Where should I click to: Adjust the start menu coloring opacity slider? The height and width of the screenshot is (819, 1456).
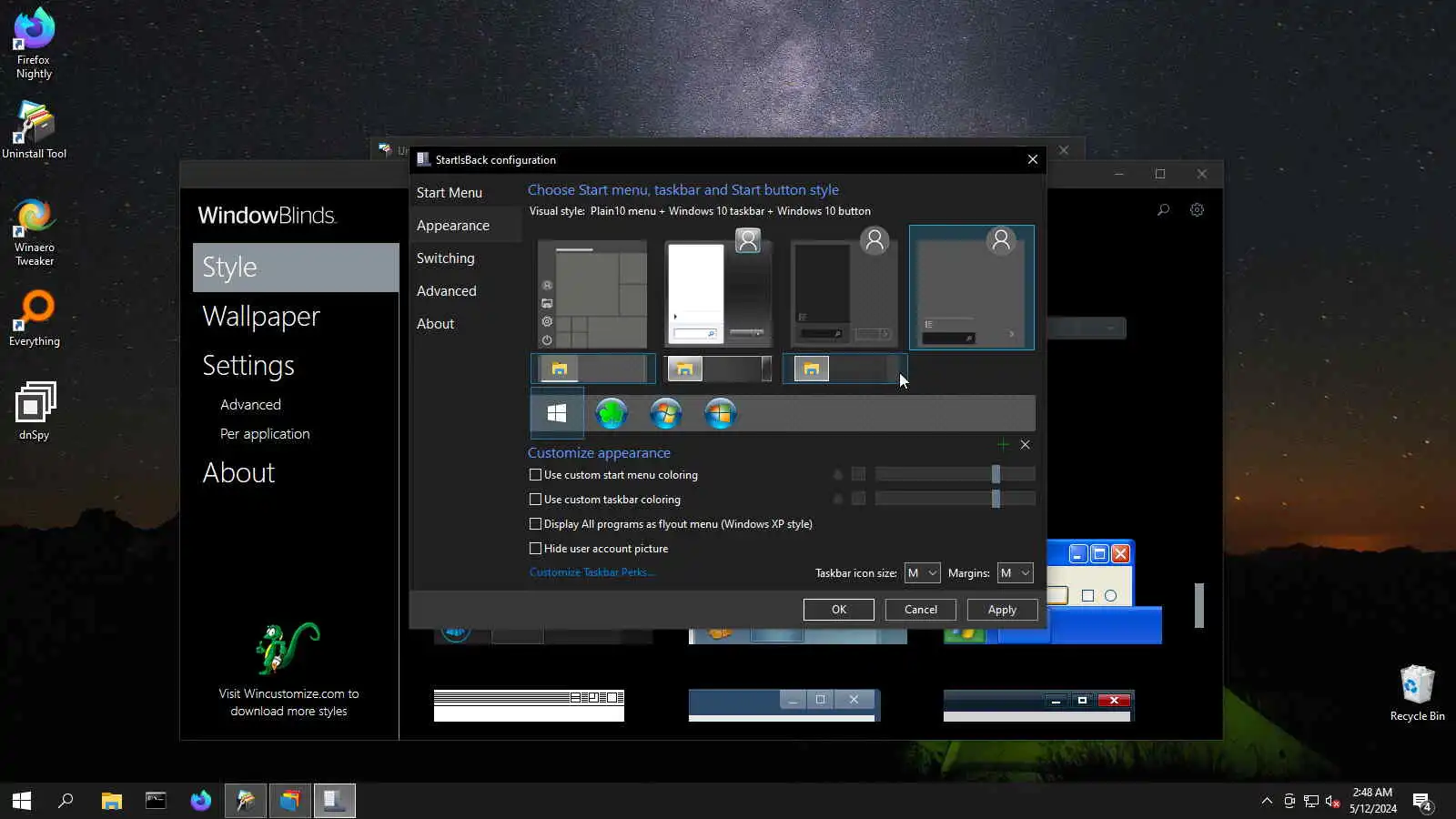[955, 474]
